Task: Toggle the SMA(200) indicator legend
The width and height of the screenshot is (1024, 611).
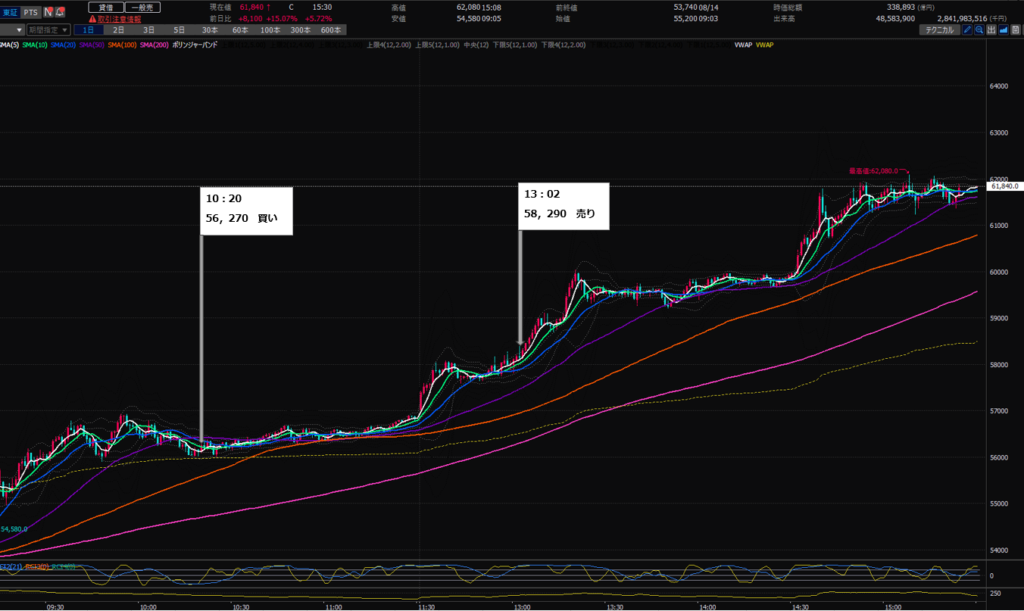Action: [x=154, y=45]
